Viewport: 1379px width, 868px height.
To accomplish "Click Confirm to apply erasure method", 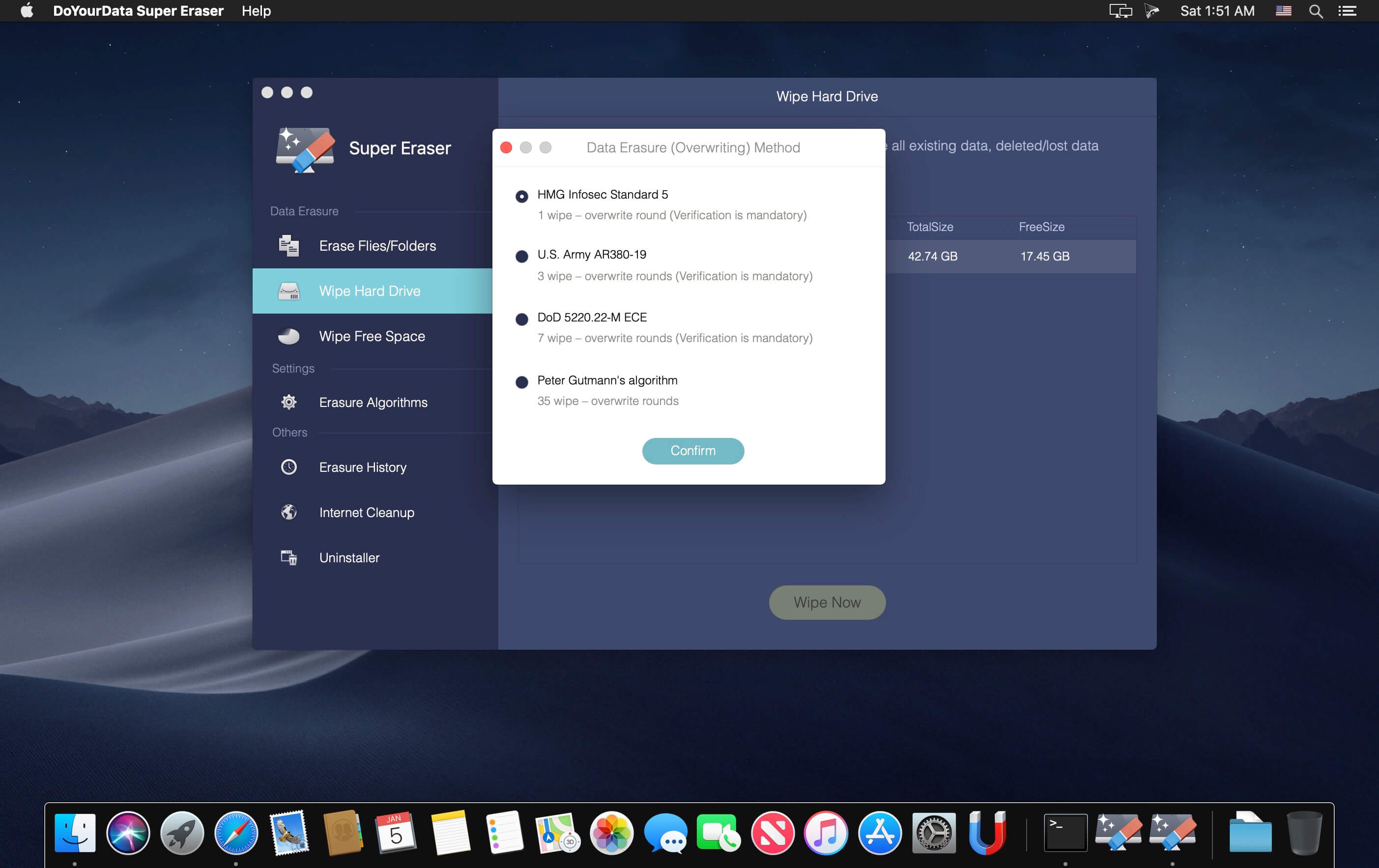I will tap(693, 450).
